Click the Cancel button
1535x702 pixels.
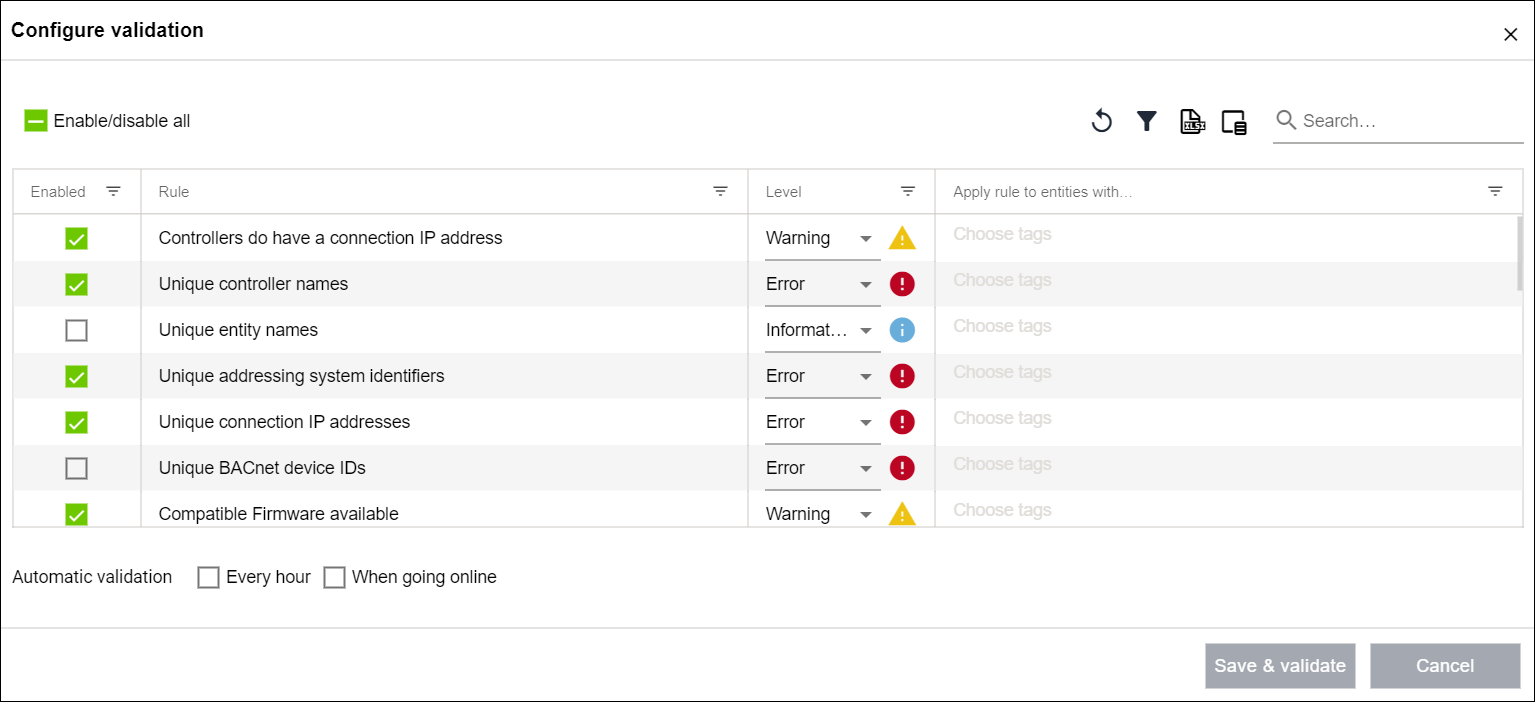point(1445,666)
